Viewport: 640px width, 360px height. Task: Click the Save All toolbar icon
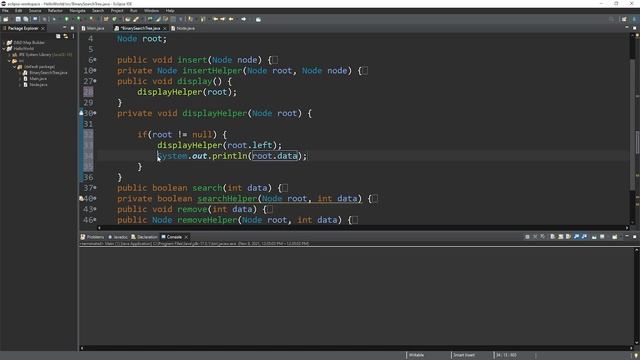click(x=26, y=19)
